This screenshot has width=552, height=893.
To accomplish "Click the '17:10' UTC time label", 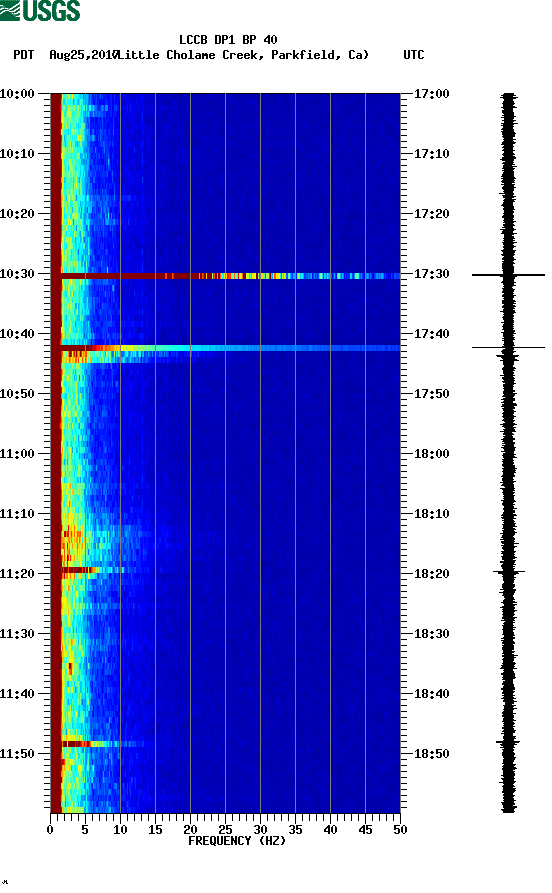I will [x=432, y=154].
